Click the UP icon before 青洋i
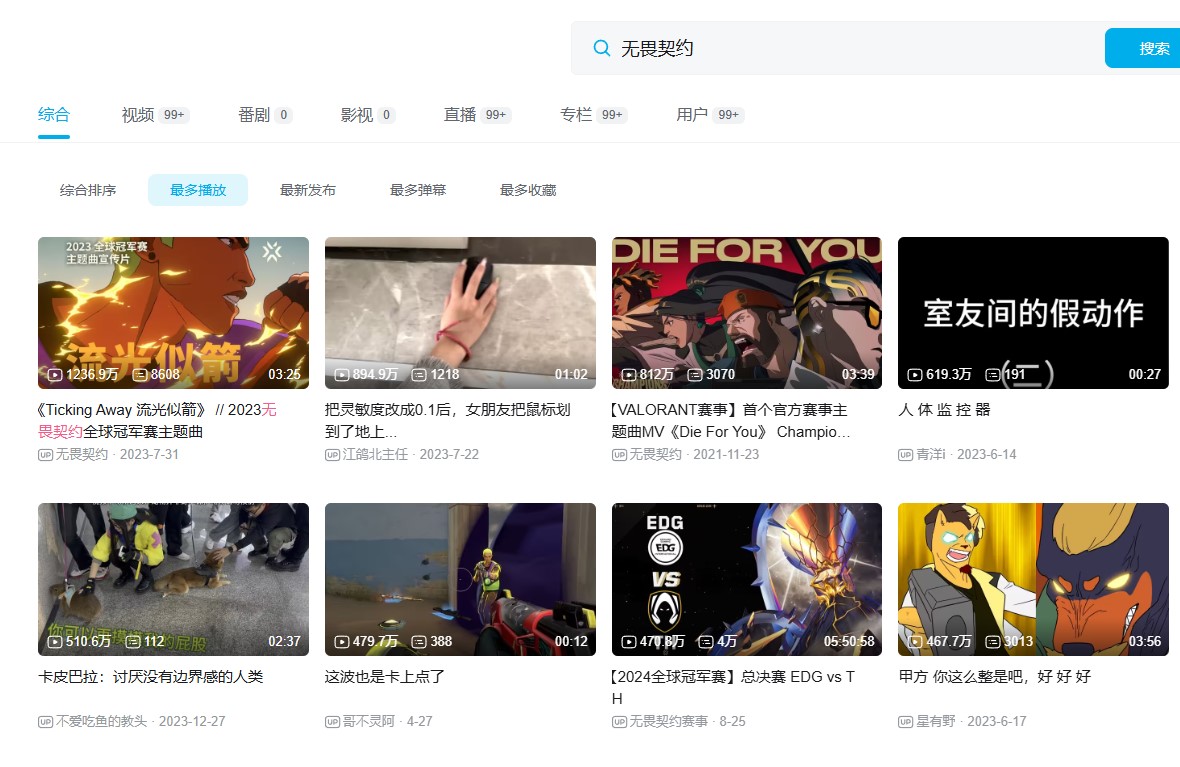The width and height of the screenshot is (1180, 767). click(905, 455)
